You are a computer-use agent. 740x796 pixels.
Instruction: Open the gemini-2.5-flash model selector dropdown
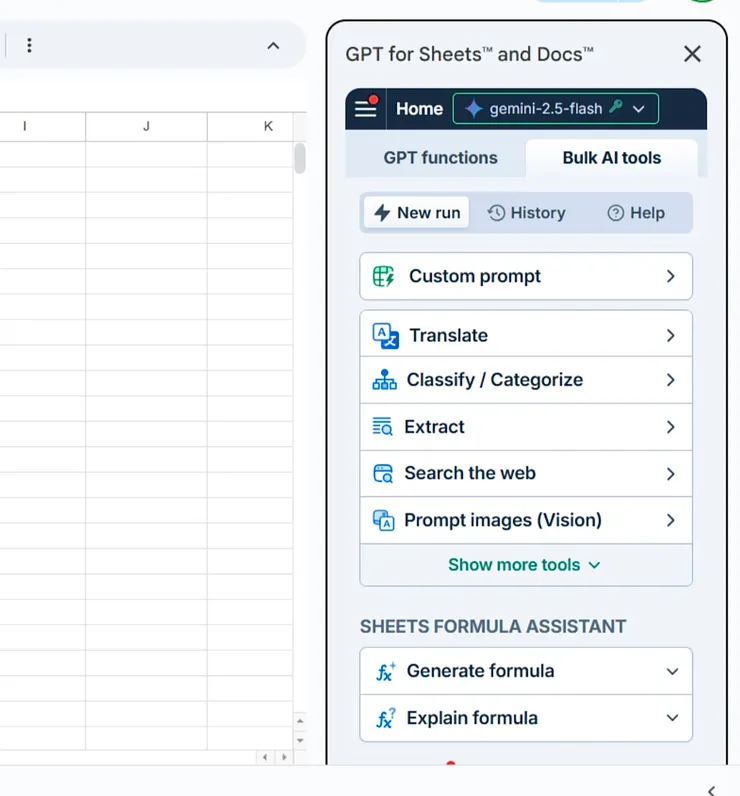click(556, 109)
